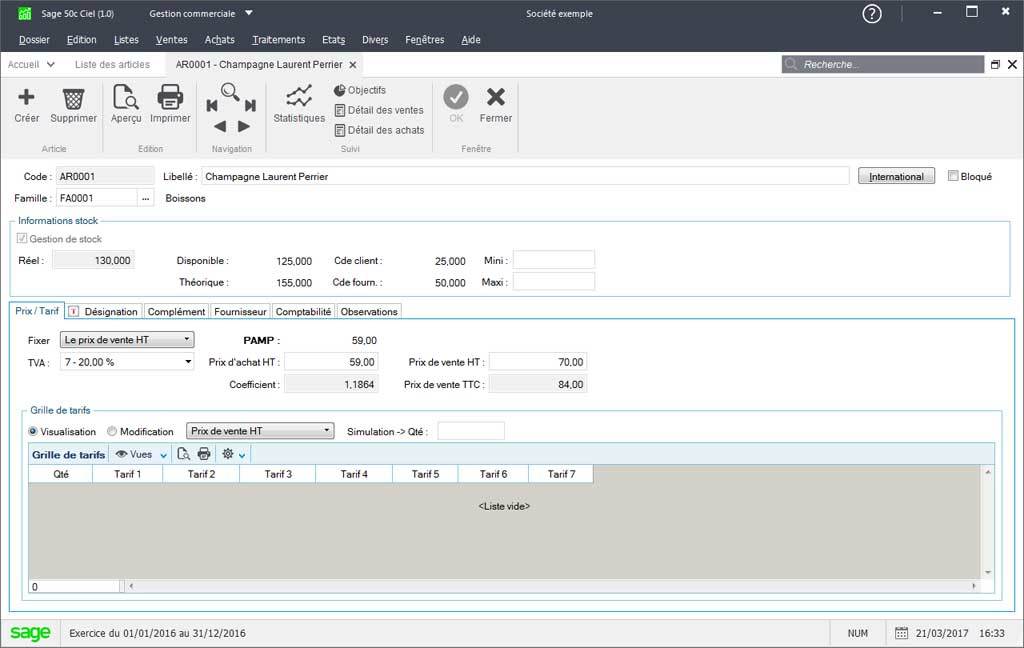The height and width of the screenshot is (648, 1024).
Task: Switch to the Observations tab
Action: [x=369, y=312]
